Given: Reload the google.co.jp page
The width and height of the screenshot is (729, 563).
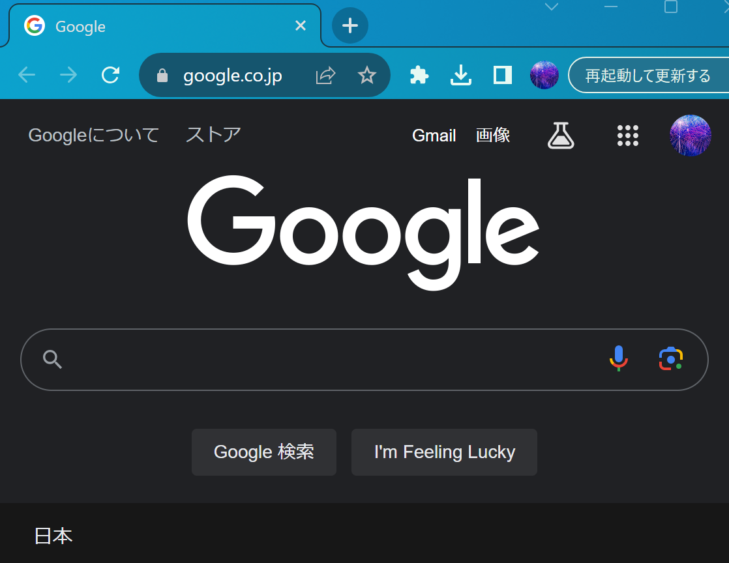Looking at the screenshot, I should click(111, 75).
